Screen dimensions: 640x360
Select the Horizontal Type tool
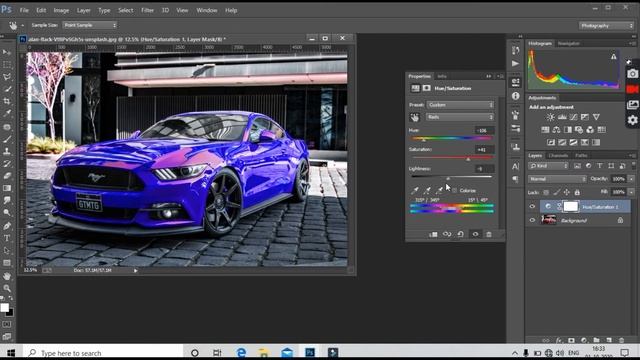point(7,238)
